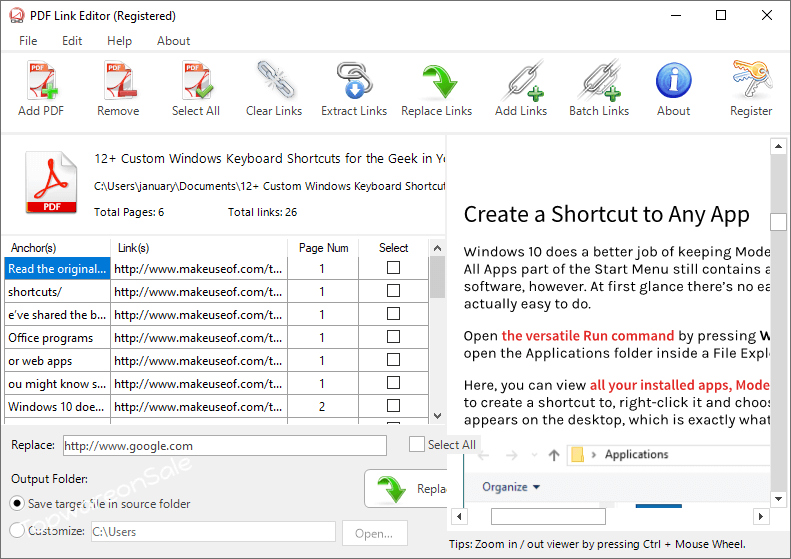The width and height of the screenshot is (791, 559).
Task: Click the preview vertical scrollbar thumb
Action: click(778, 221)
